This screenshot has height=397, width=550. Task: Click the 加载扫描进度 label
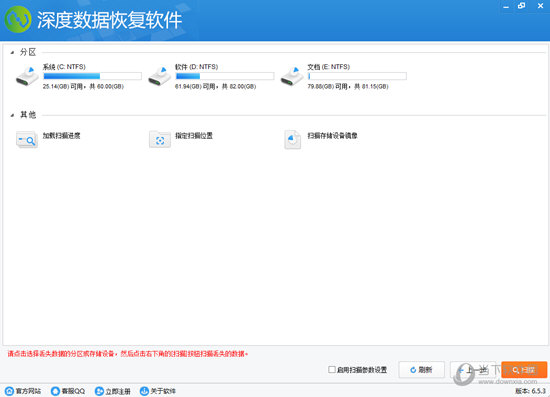(62, 136)
